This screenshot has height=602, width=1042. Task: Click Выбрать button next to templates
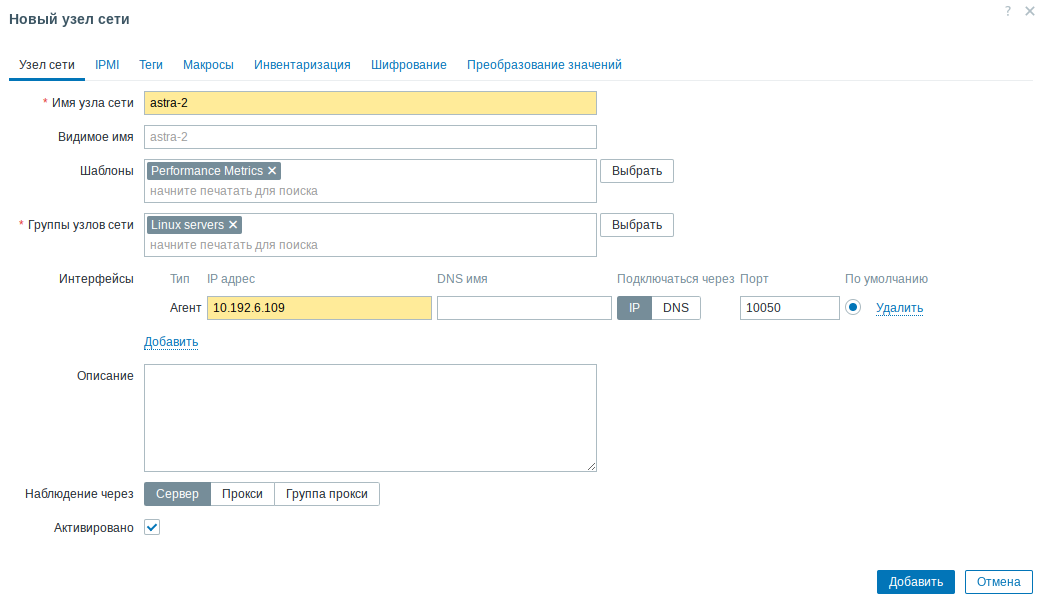point(637,171)
